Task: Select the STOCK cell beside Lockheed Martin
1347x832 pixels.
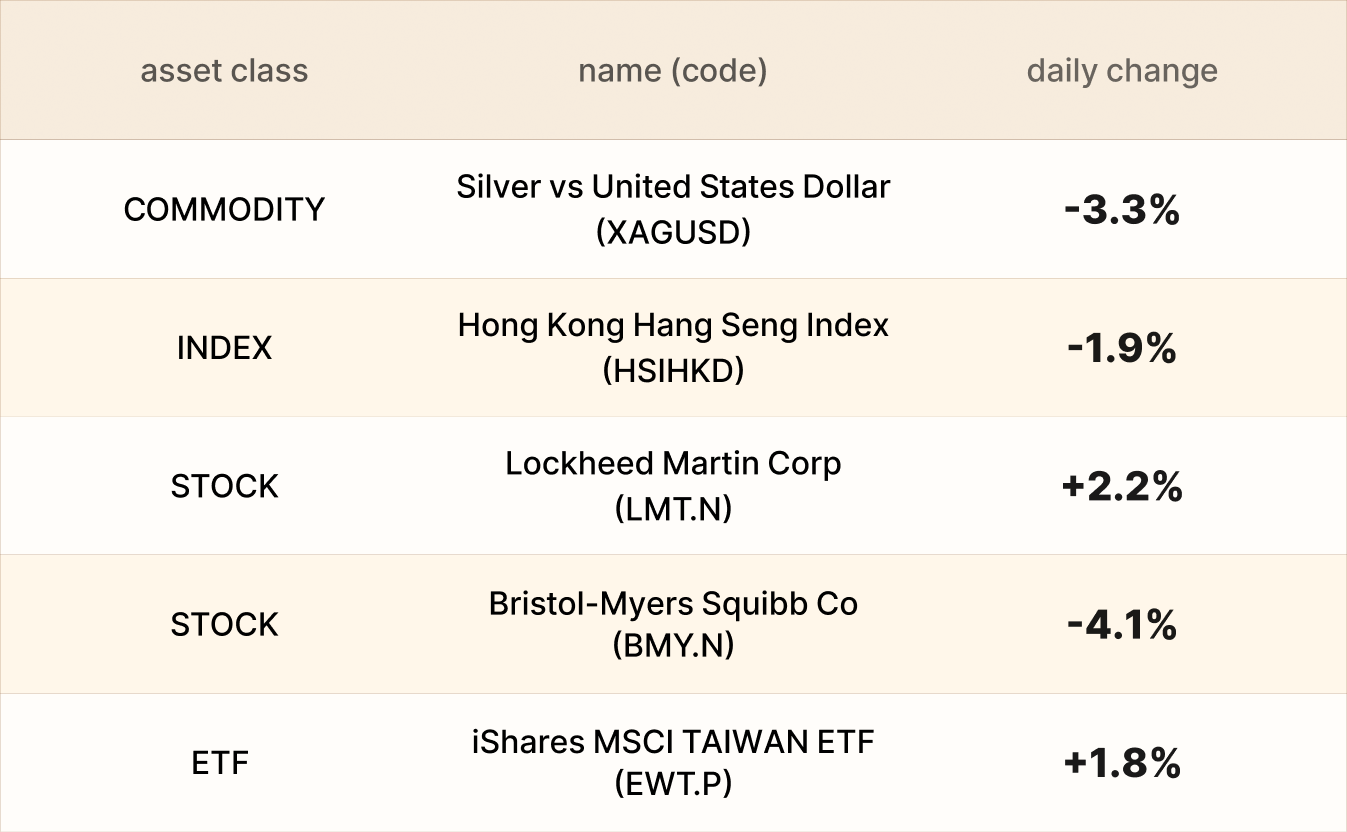Action: (x=224, y=486)
